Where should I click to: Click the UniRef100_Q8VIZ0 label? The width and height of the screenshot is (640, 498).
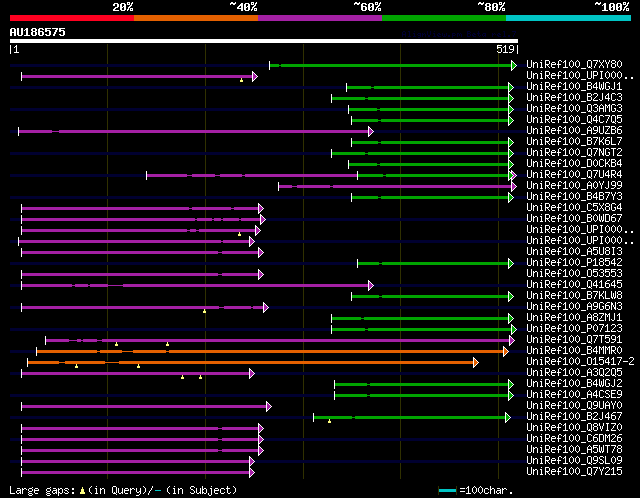pyautogui.click(x=574, y=428)
